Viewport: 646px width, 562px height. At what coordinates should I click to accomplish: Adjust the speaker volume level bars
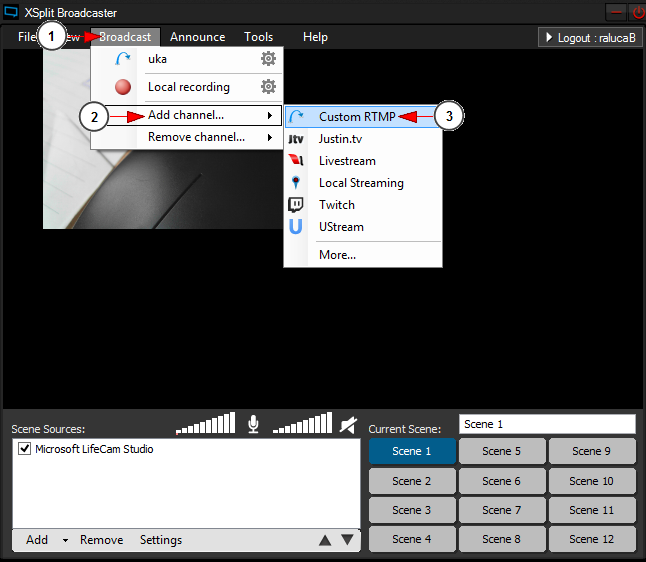(x=302, y=423)
